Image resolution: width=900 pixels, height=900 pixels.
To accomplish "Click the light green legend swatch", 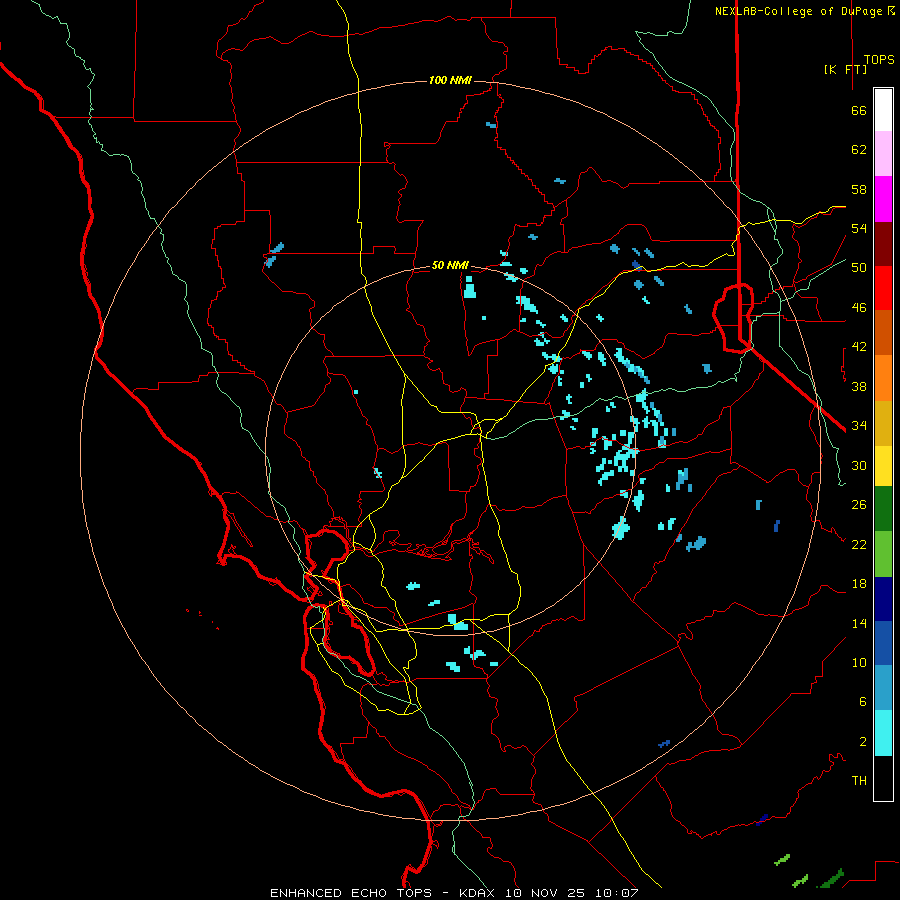I will click(883, 554).
